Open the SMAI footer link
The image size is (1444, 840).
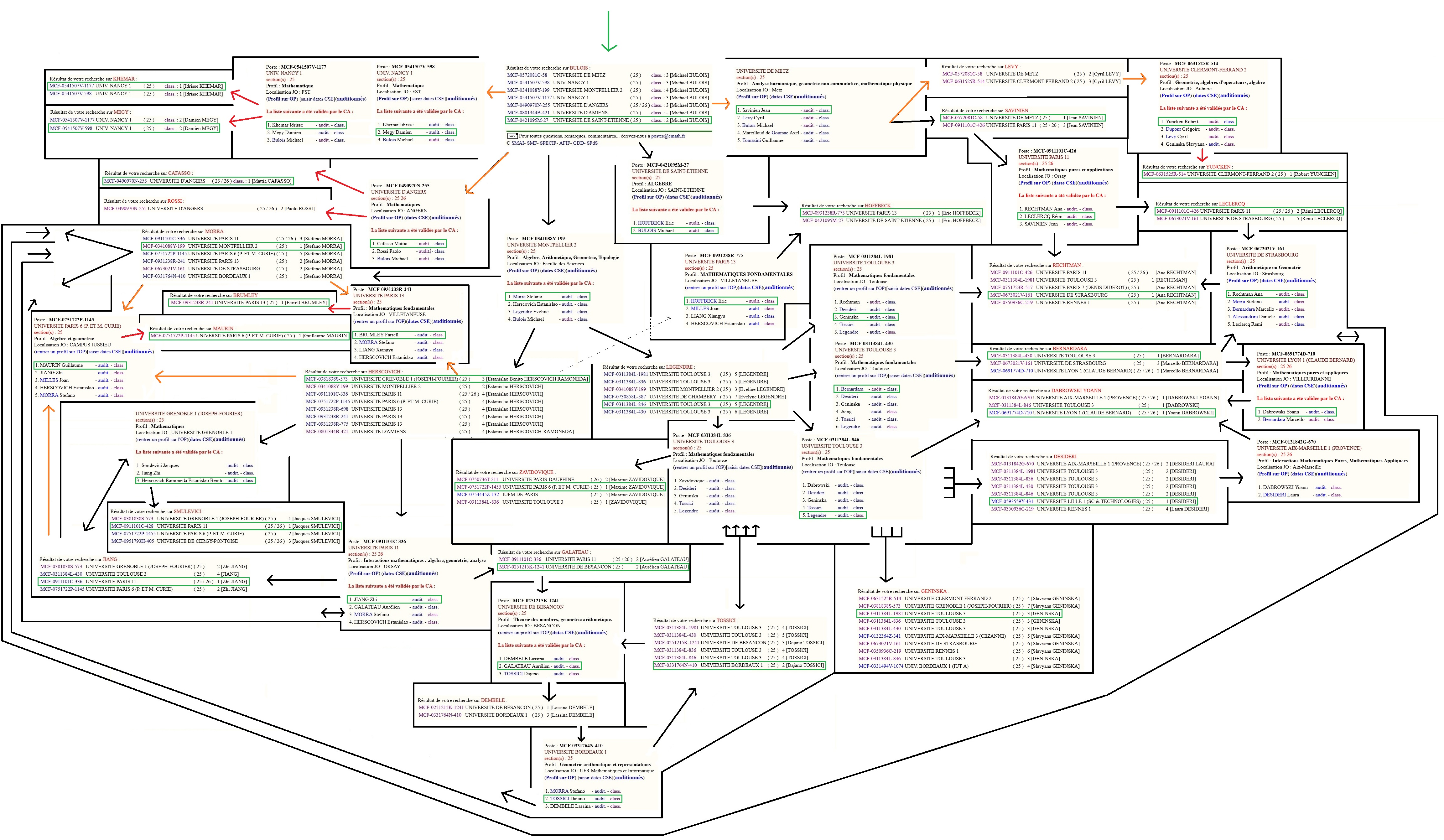pyautogui.click(x=517, y=143)
